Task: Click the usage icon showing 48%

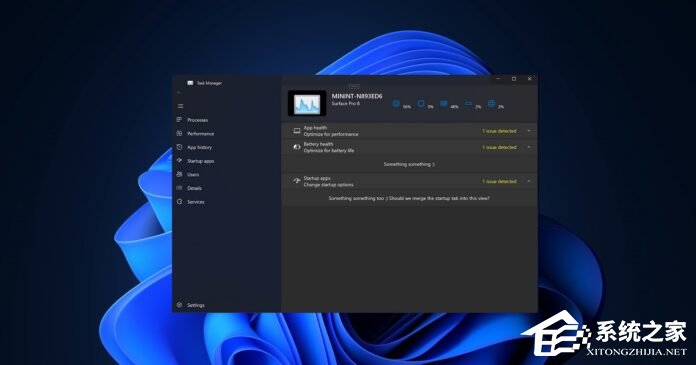Action: pyautogui.click(x=443, y=104)
